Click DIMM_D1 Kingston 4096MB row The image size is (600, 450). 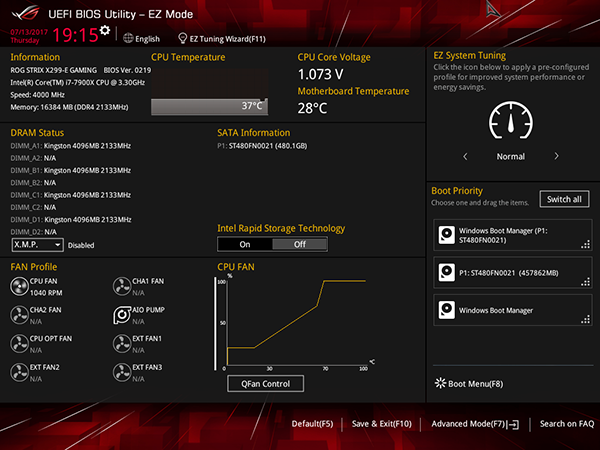pos(71,220)
